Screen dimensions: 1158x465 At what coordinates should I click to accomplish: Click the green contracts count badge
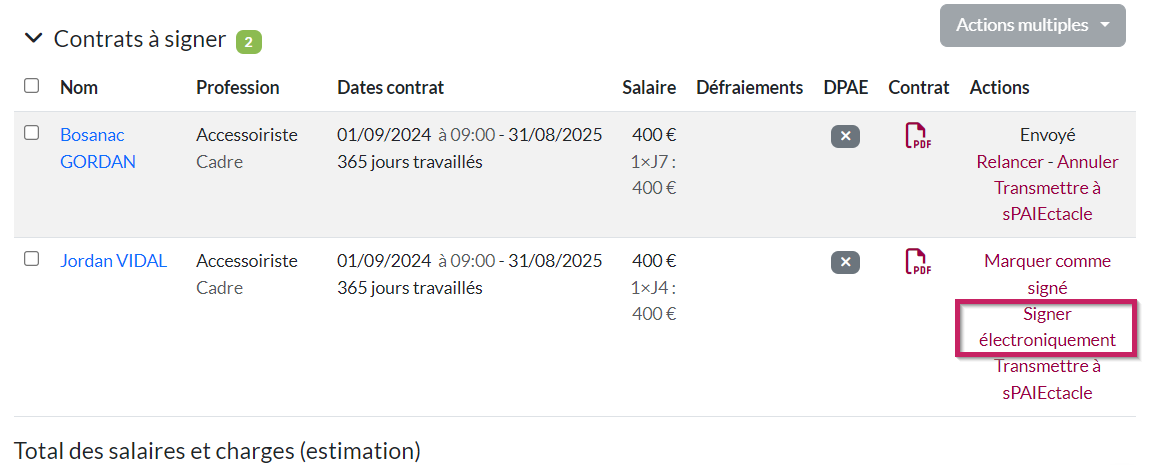[249, 42]
